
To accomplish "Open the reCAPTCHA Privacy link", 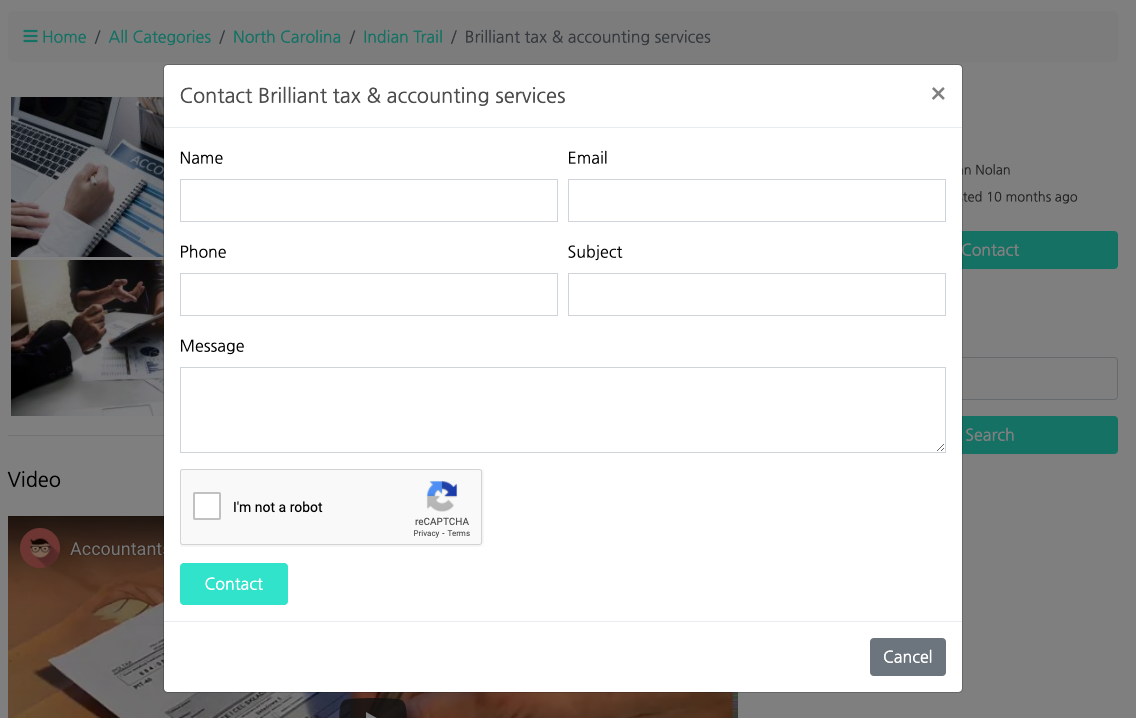I will click(426, 533).
